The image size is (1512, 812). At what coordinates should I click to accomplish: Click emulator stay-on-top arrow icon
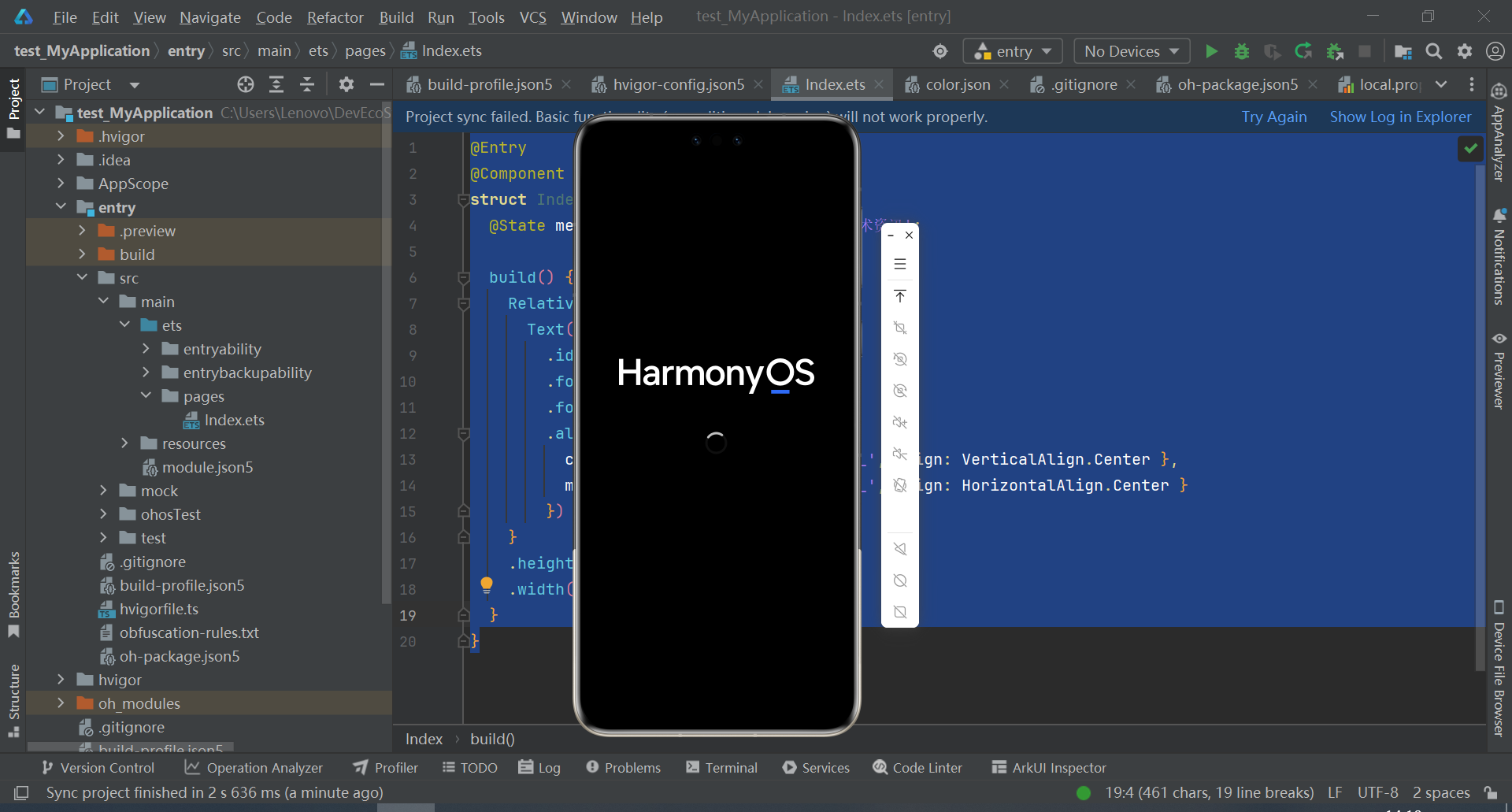click(900, 296)
